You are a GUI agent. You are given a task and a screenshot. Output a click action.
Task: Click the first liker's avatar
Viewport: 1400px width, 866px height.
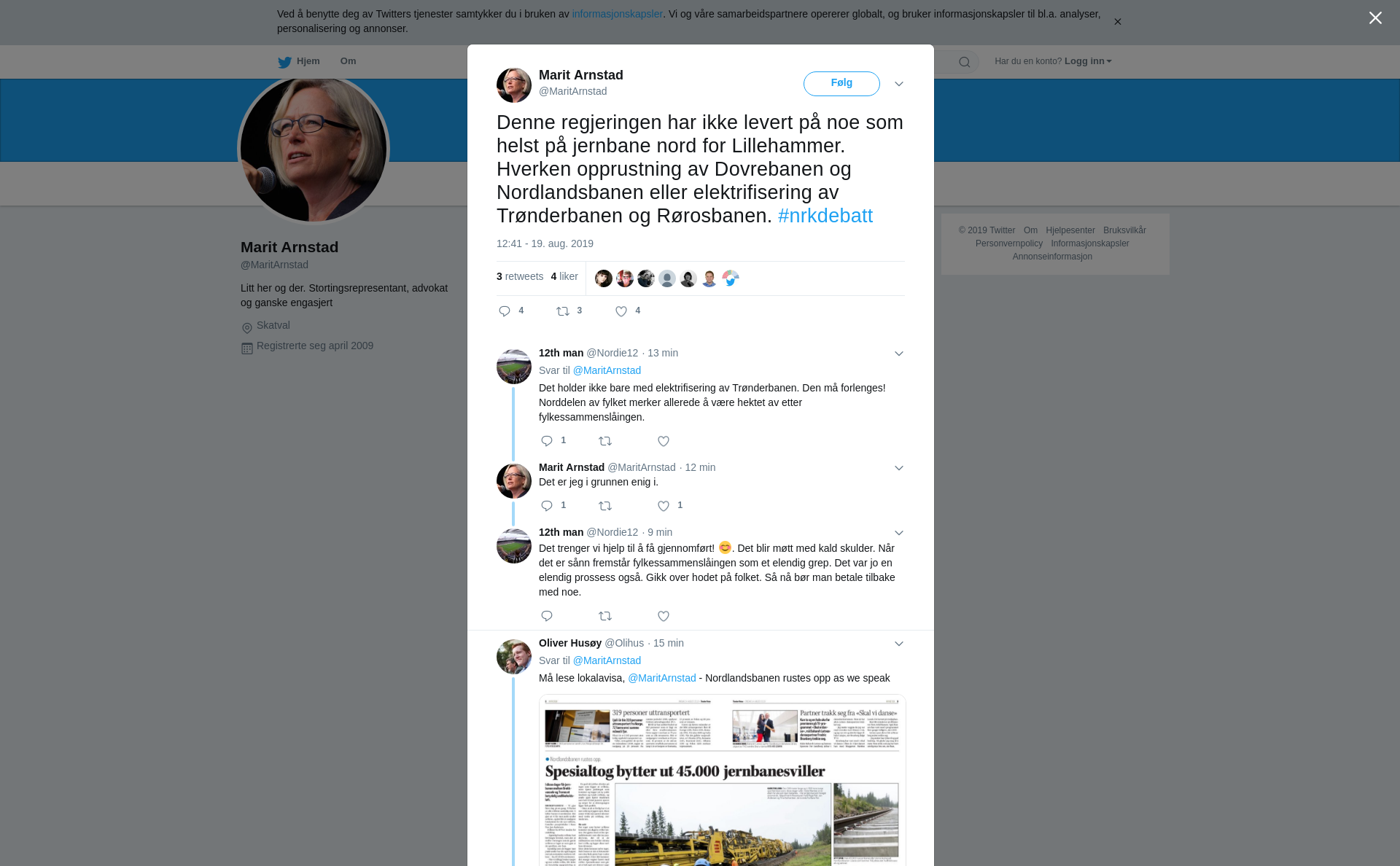click(604, 278)
